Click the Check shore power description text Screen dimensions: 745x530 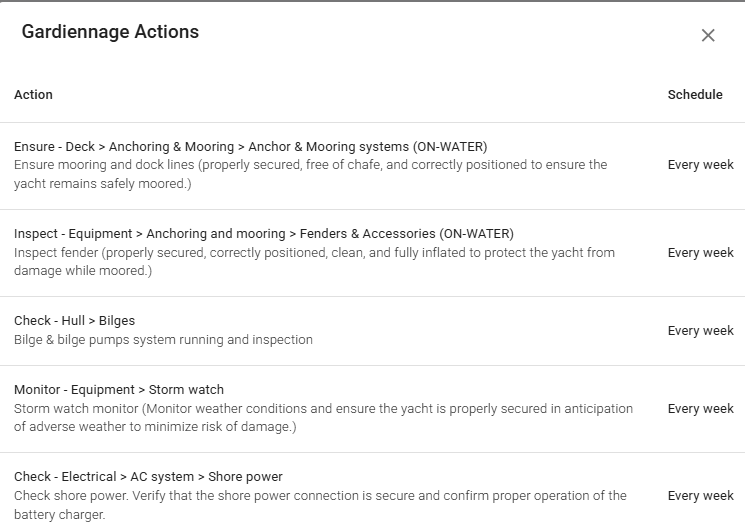pyautogui.click(x=320, y=496)
